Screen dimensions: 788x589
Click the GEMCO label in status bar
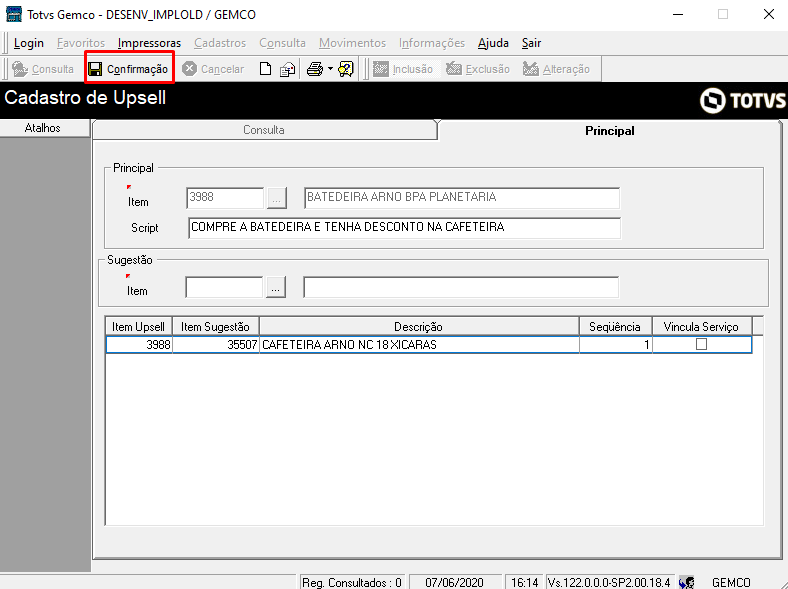[731, 582]
